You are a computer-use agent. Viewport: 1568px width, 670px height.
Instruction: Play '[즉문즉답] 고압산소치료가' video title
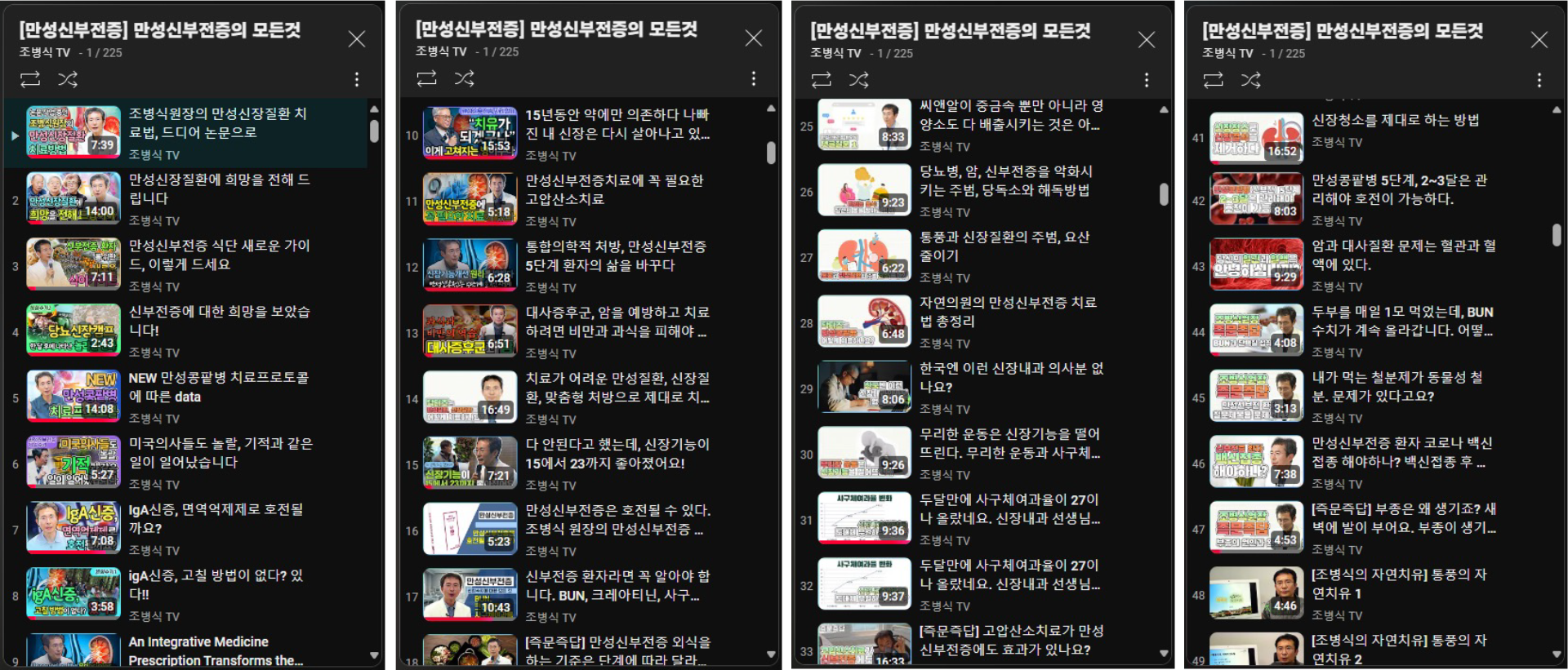(x=1011, y=641)
